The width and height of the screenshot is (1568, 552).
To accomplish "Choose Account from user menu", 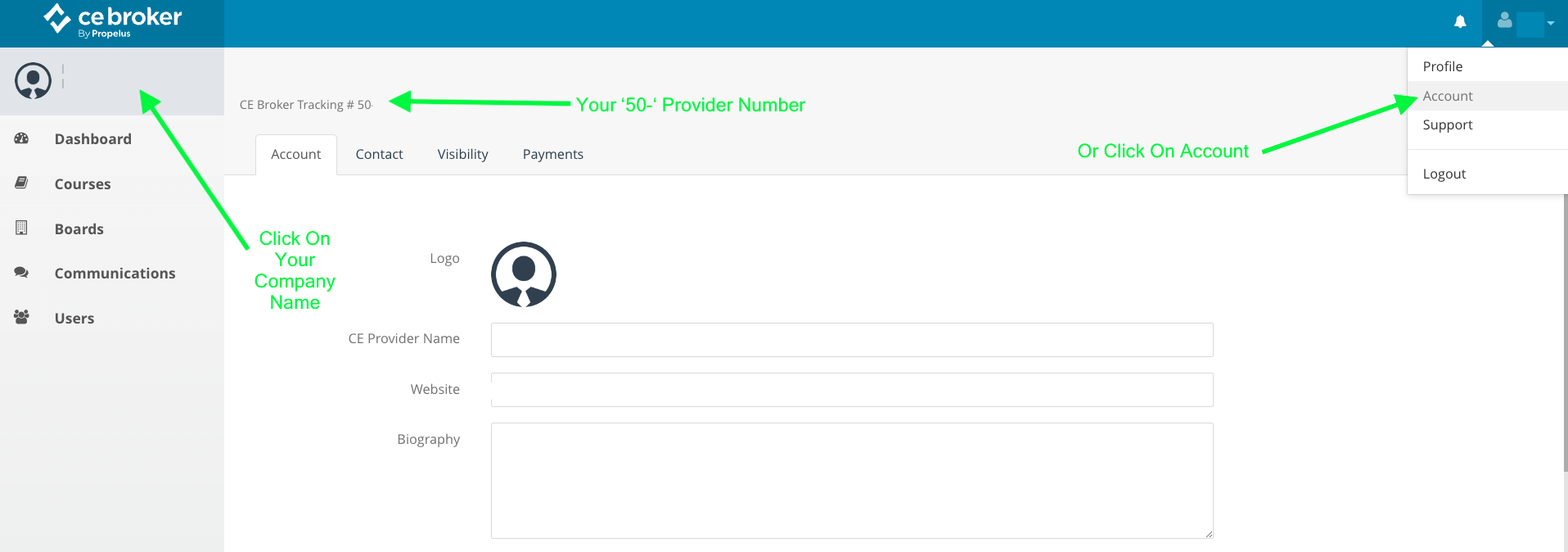I will coord(1487,96).
